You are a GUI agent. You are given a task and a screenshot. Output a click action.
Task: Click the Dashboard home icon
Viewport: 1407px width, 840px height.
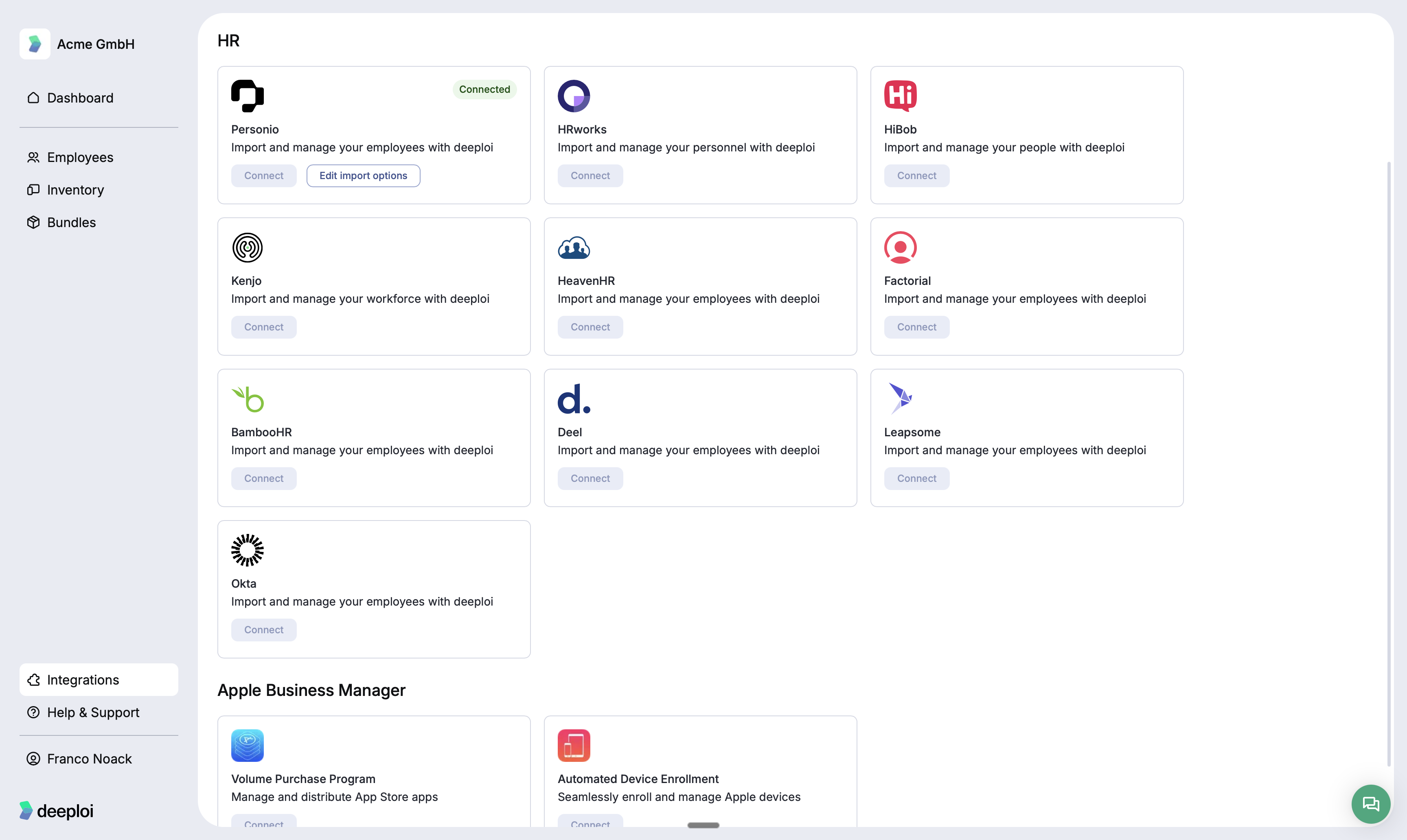[x=33, y=98]
